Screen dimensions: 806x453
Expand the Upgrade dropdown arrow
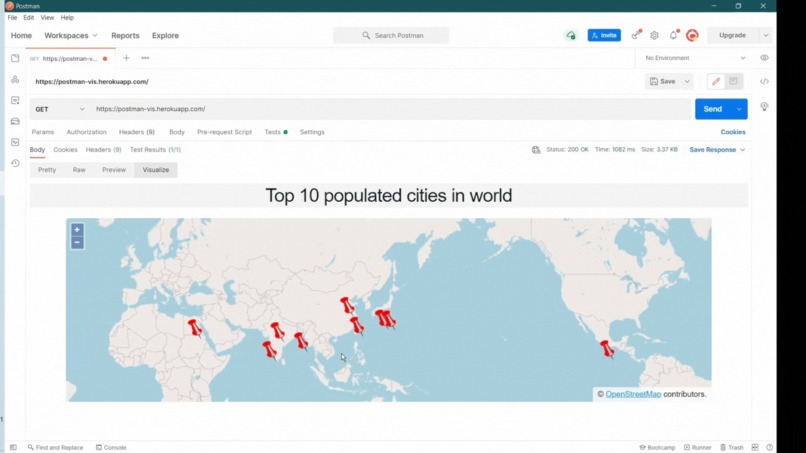(x=766, y=35)
